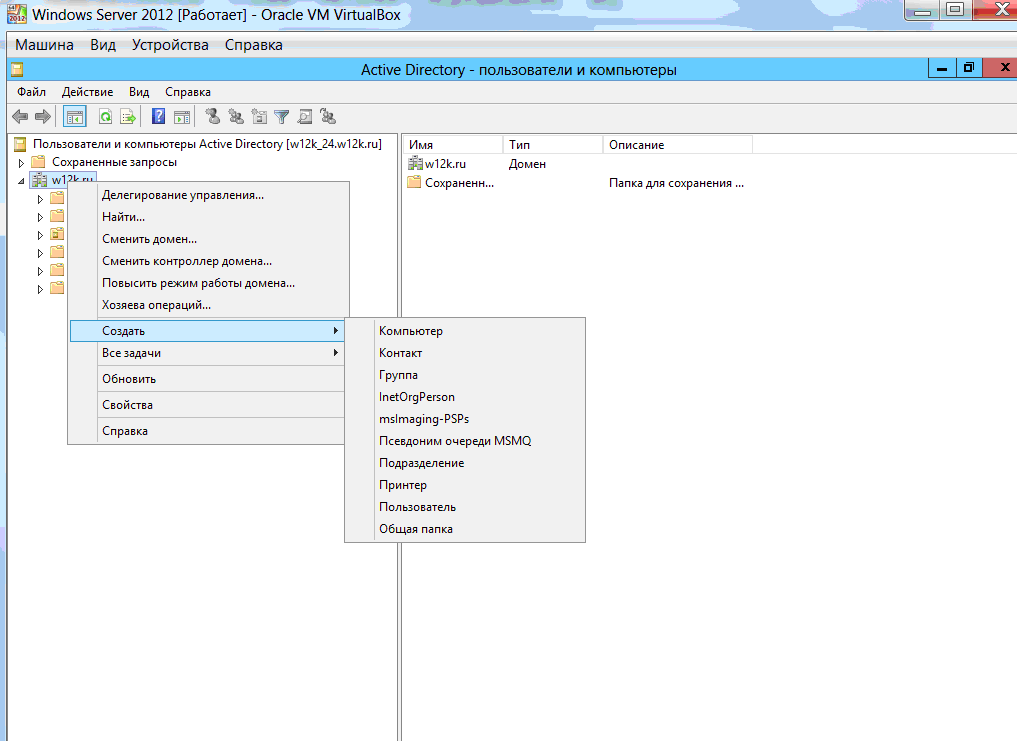Select the root Пользователи и компьютеры Active Directory node
The height and width of the screenshot is (741, 1017).
click(x=208, y=144)
